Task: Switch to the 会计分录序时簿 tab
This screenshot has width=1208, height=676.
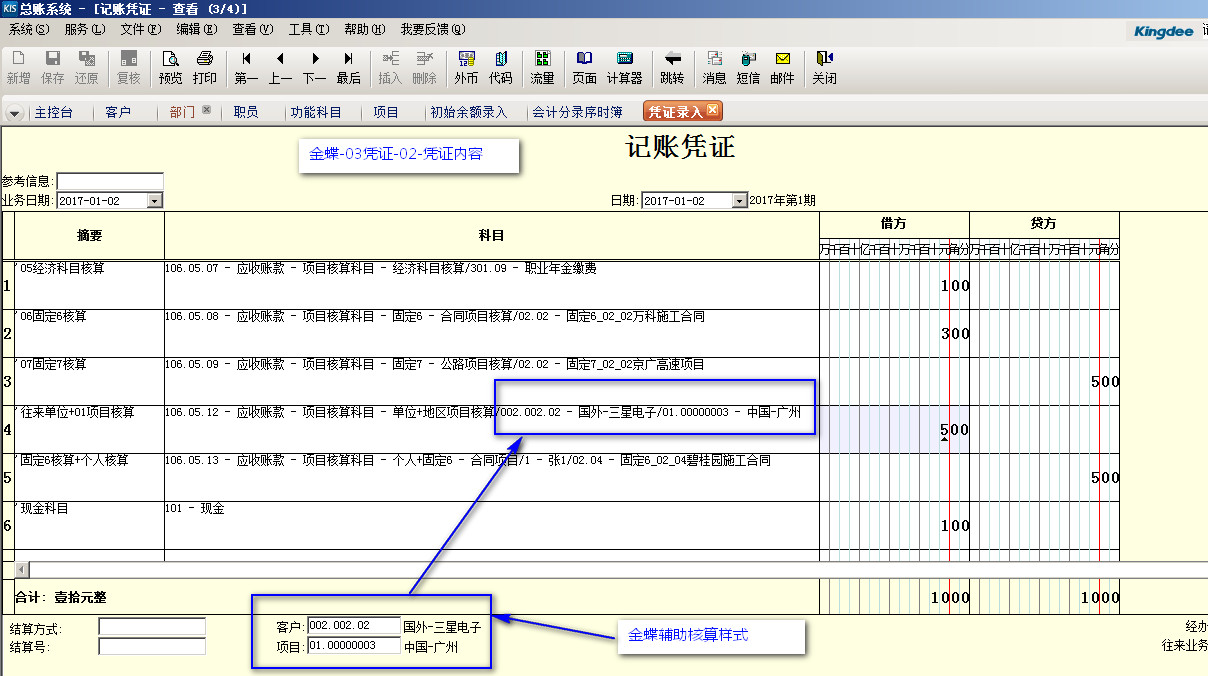Action: point(577,112)
